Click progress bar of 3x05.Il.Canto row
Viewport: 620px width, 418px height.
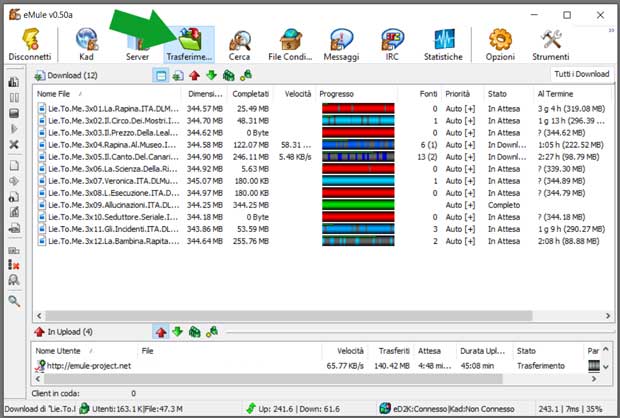pos(358,157)
